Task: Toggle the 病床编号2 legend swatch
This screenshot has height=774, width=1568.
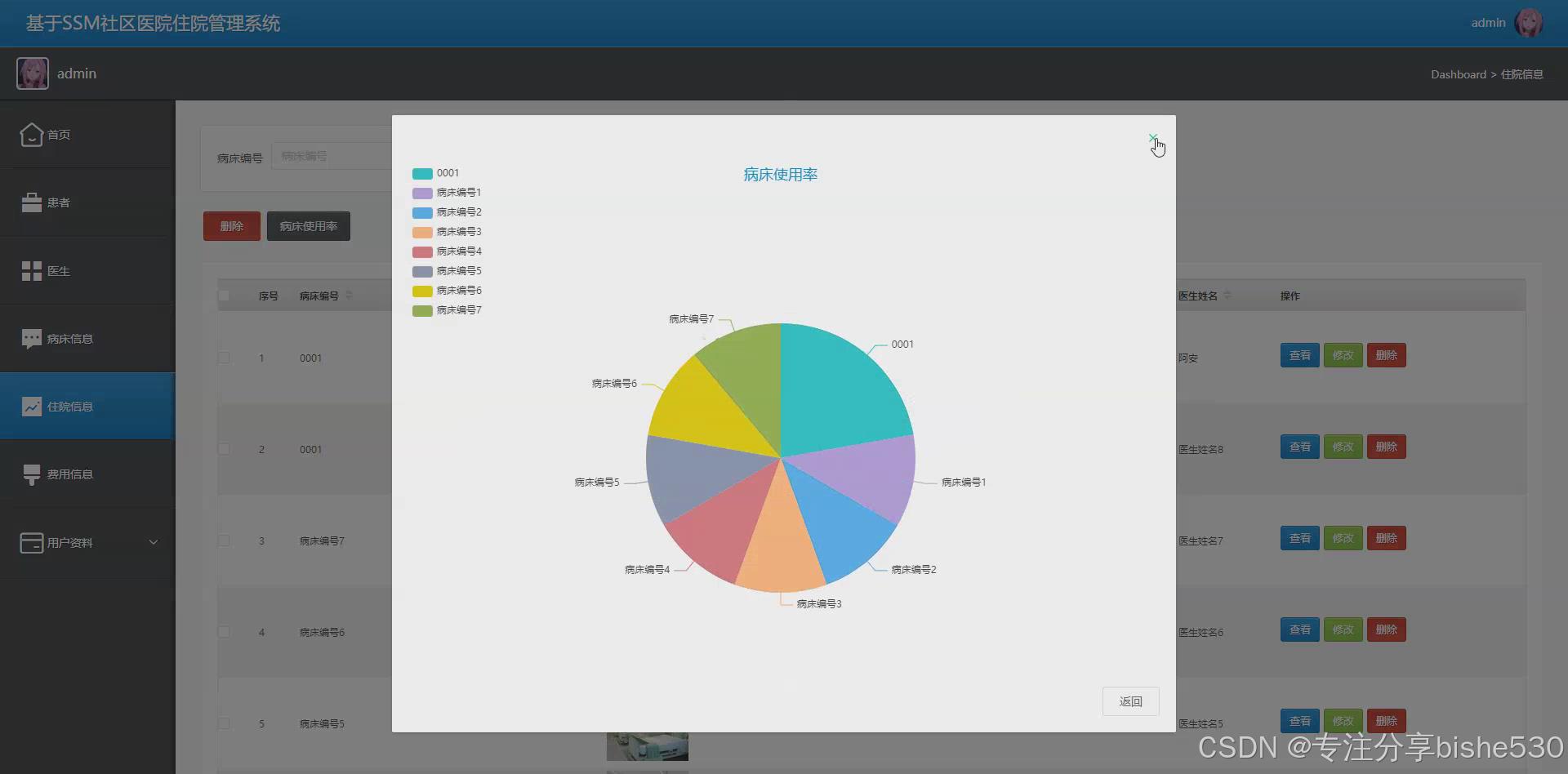Action: [422, 212]
